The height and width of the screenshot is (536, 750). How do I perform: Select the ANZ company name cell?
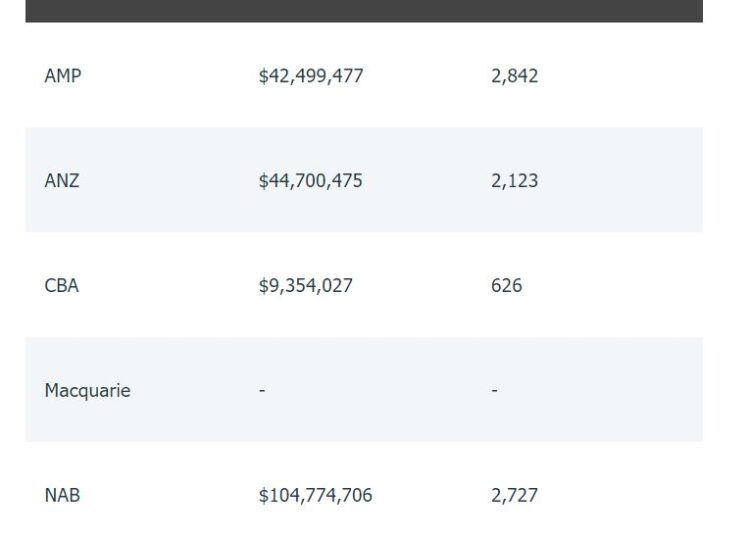point(62,181)
